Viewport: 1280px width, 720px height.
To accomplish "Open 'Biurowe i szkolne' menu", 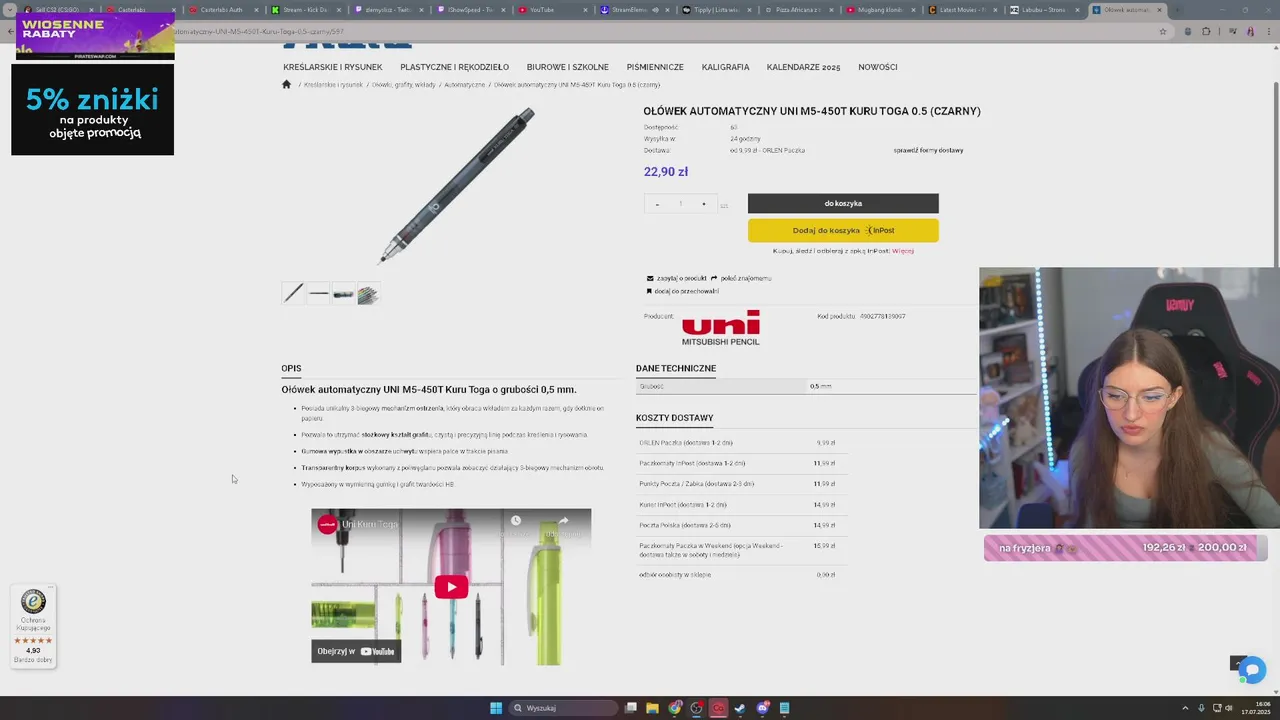I will [x=568, y=67].
